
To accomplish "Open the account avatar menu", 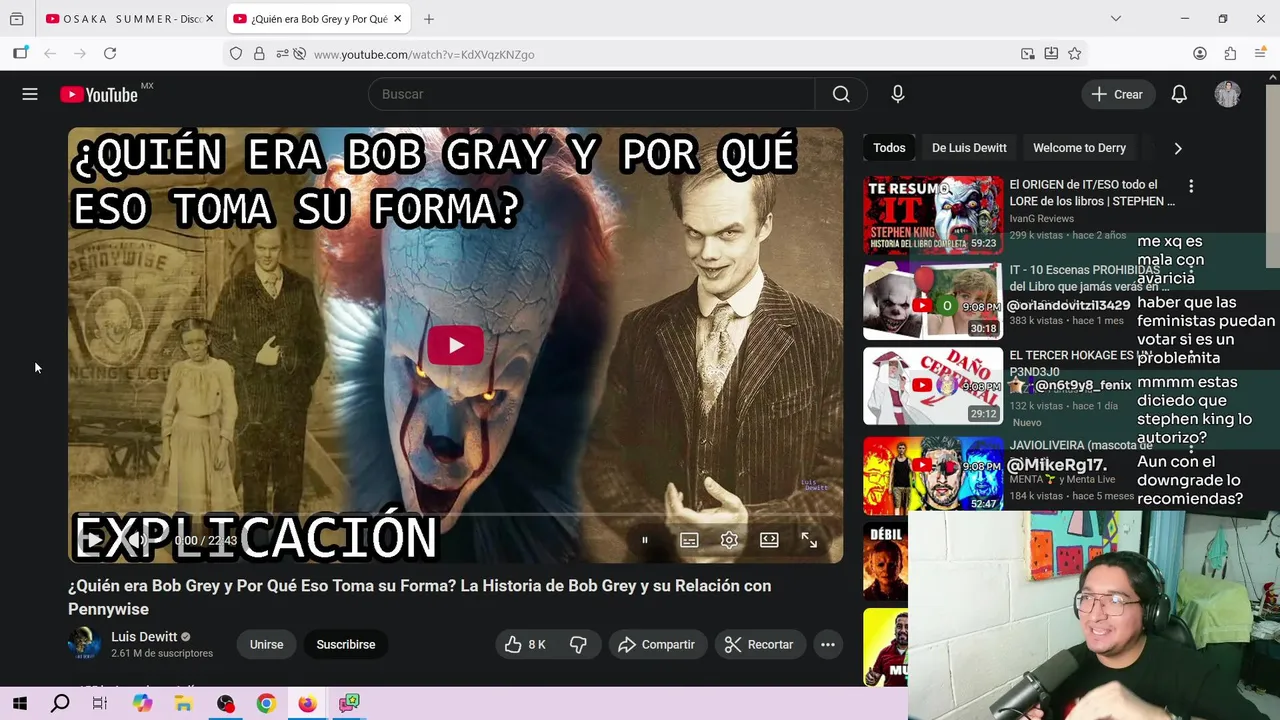I will pos(1227,94).
